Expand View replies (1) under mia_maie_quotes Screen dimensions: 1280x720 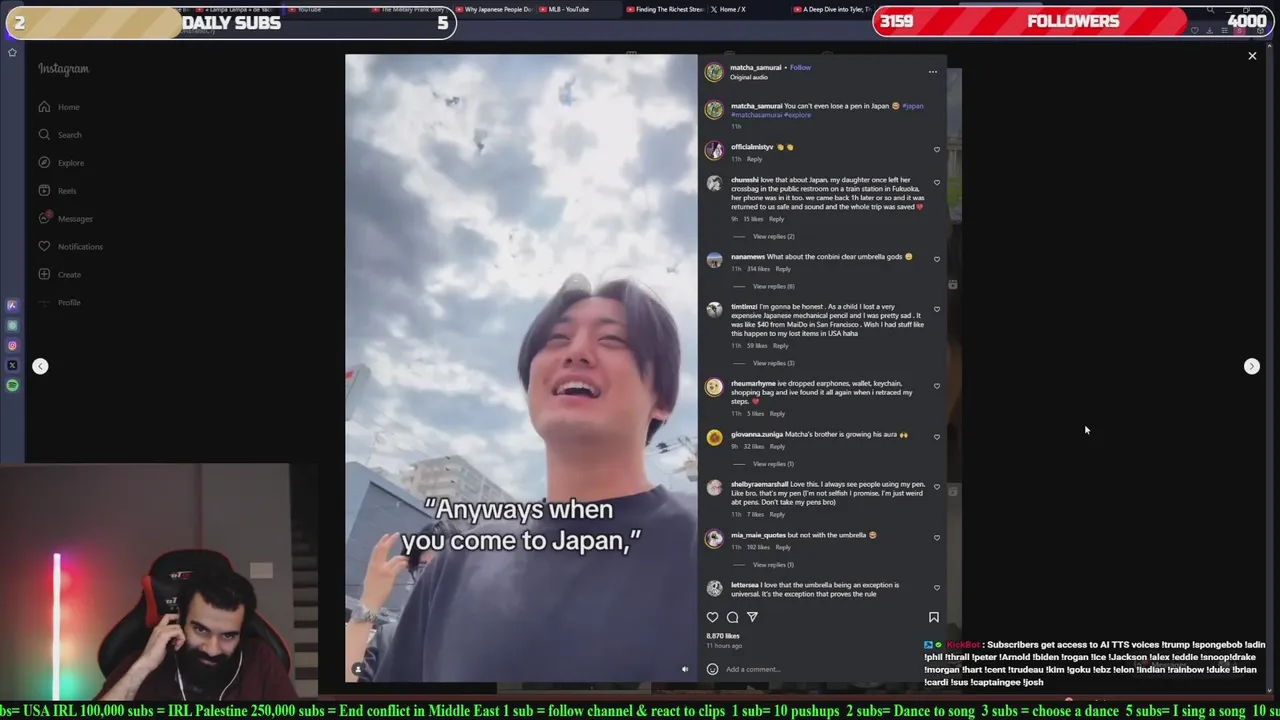(x=773, y=565)
